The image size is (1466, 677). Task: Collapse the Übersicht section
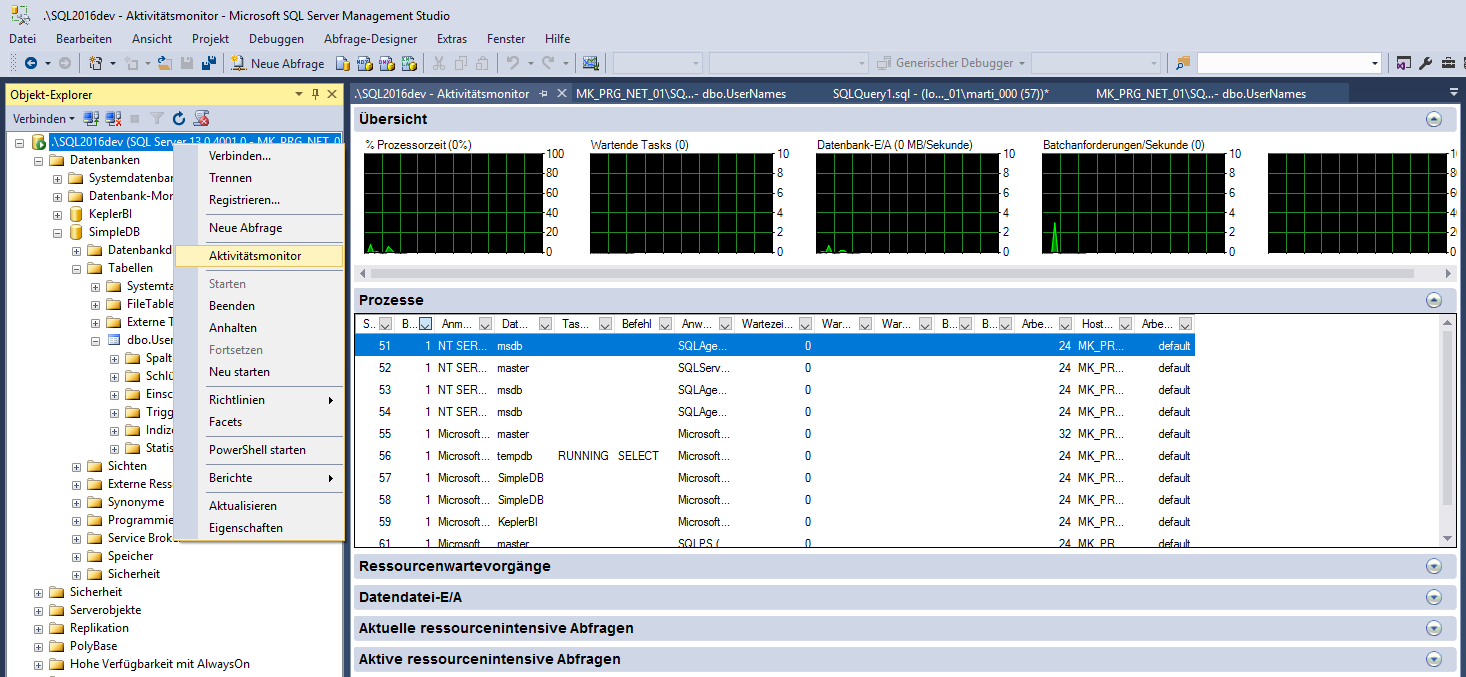1434,119
